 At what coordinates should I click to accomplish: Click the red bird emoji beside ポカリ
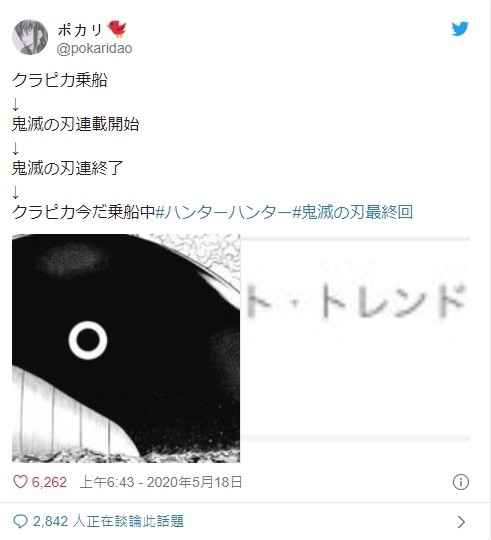coord(117,29)
